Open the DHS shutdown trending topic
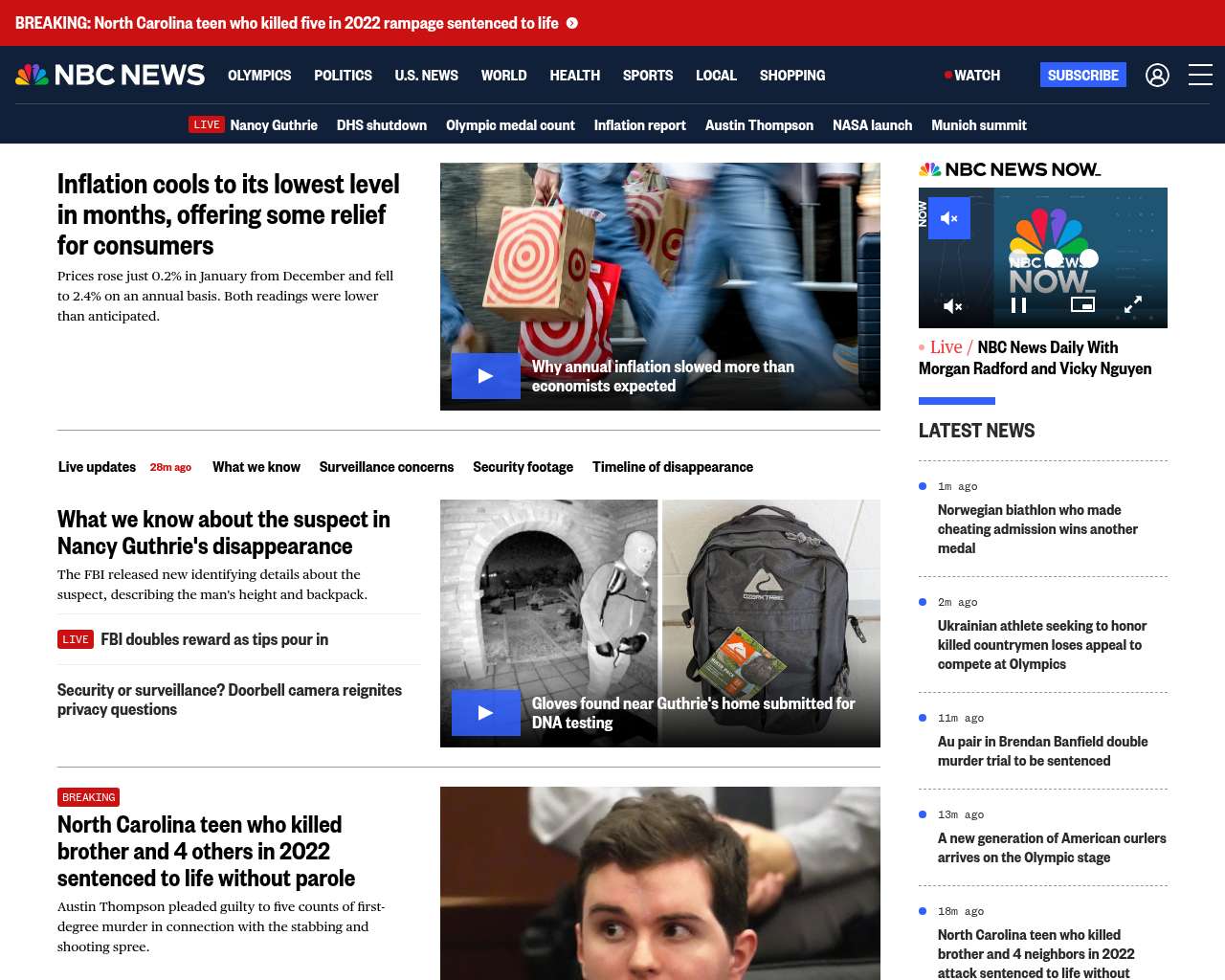 point(382,125)
